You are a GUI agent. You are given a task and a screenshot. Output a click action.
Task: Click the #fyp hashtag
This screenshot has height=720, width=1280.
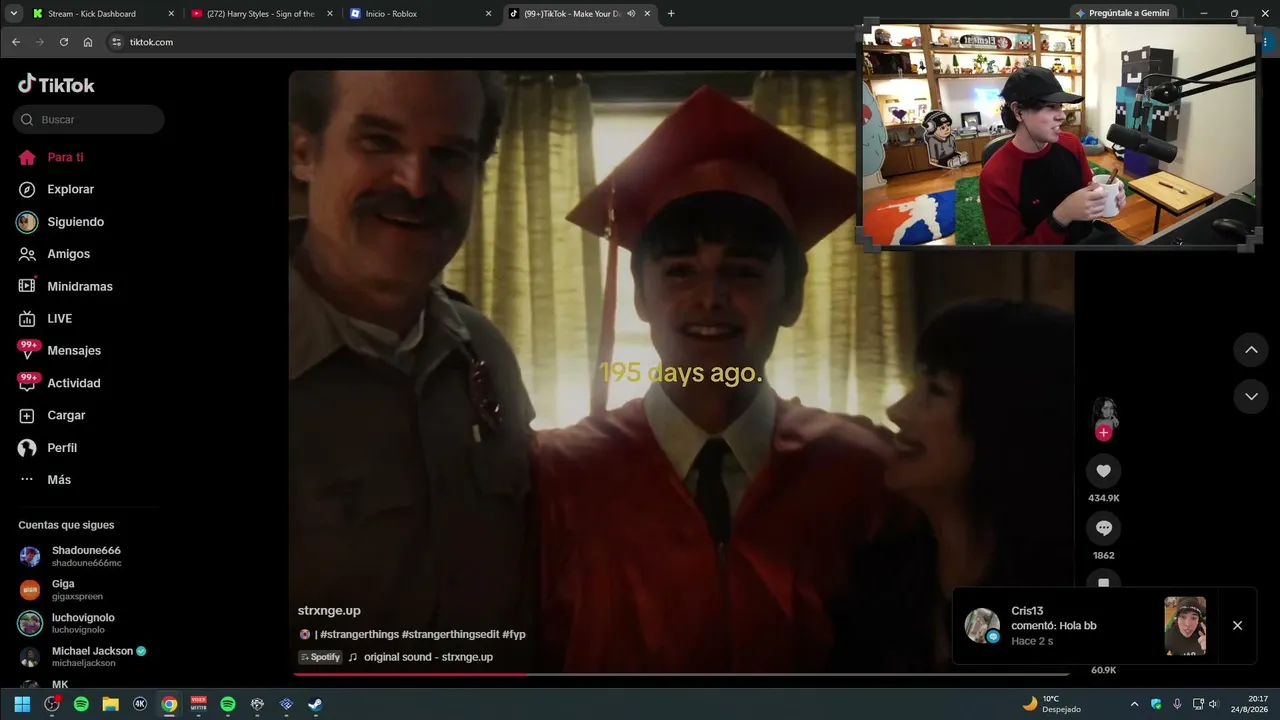(x=514, y=634)
